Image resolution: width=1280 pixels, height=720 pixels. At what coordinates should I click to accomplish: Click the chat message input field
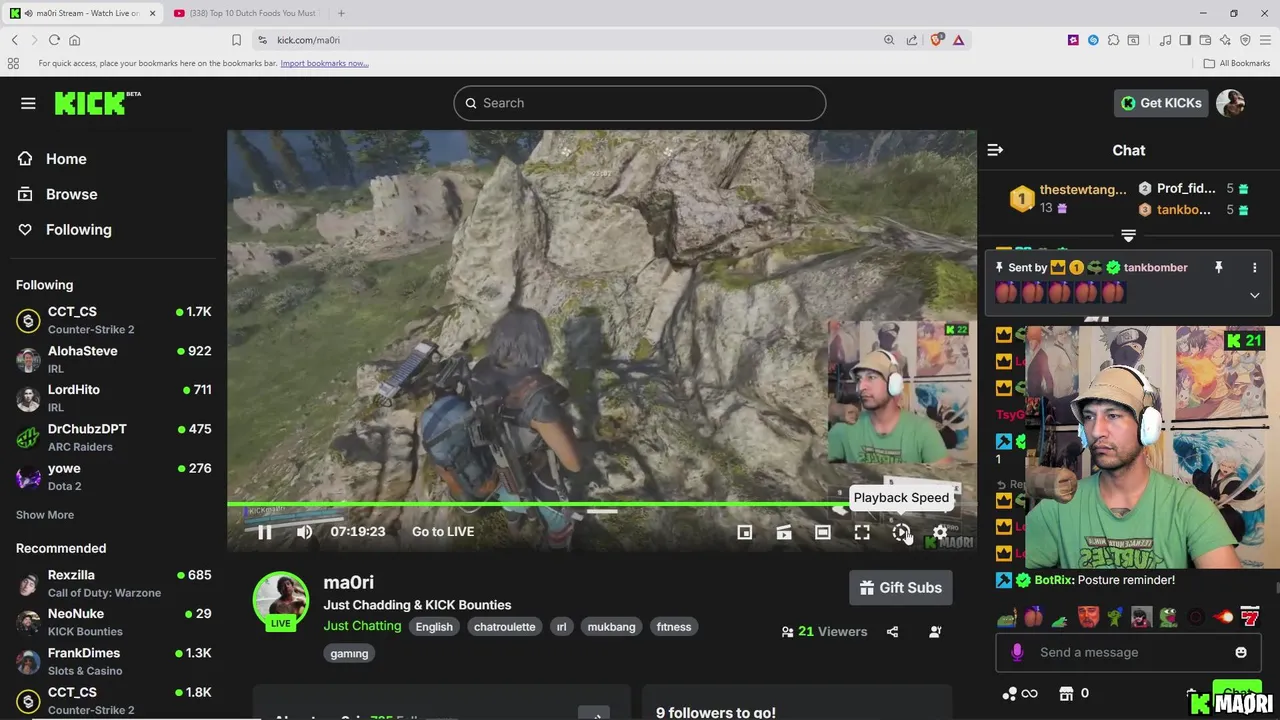pos(1130,652)
